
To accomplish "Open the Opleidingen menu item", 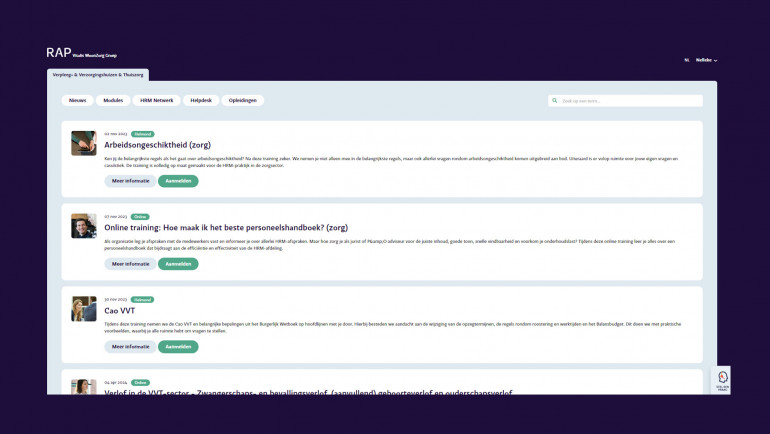I will [243, 100].
